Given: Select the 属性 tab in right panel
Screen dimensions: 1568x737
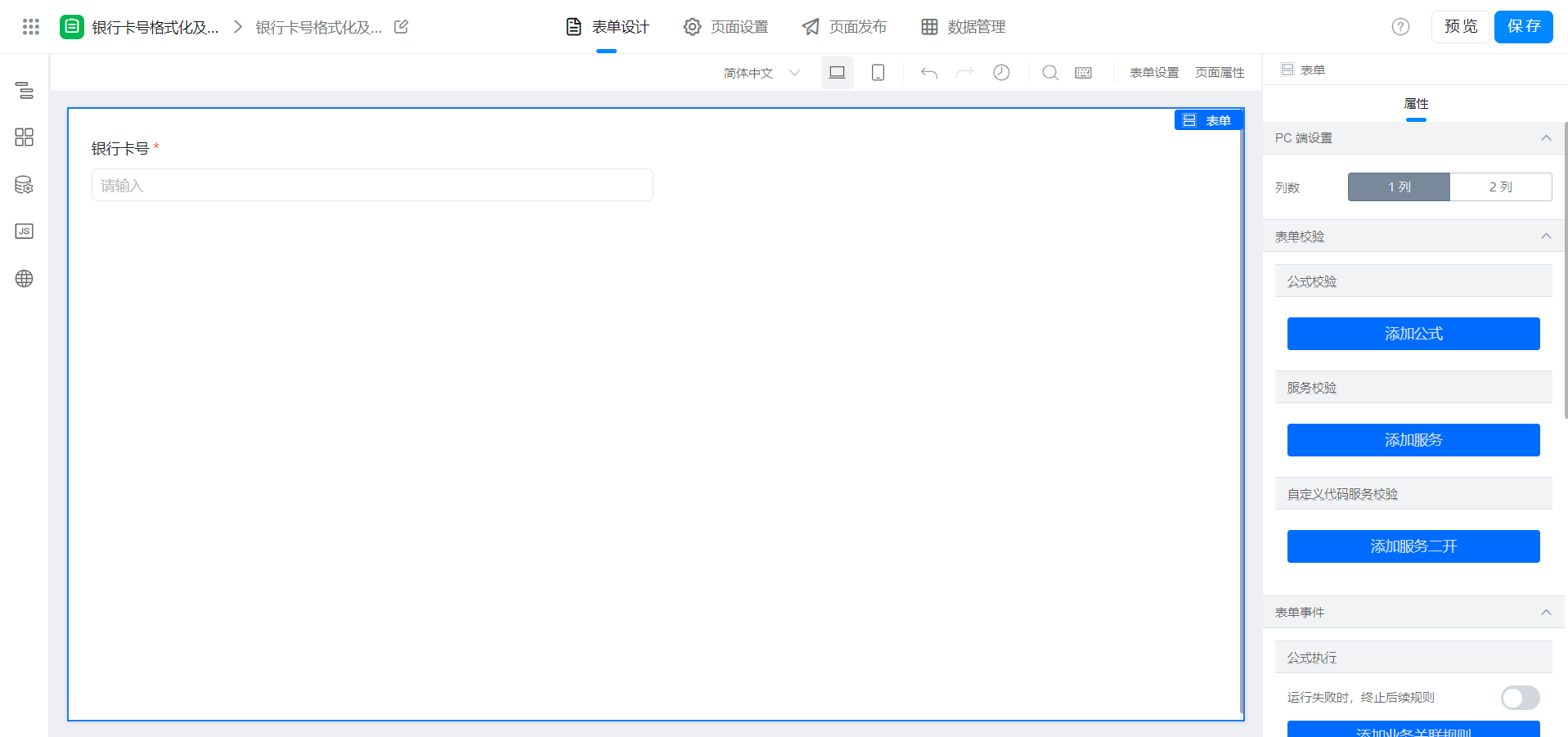Looking at the screenshot, I should tap(1416, 104).
